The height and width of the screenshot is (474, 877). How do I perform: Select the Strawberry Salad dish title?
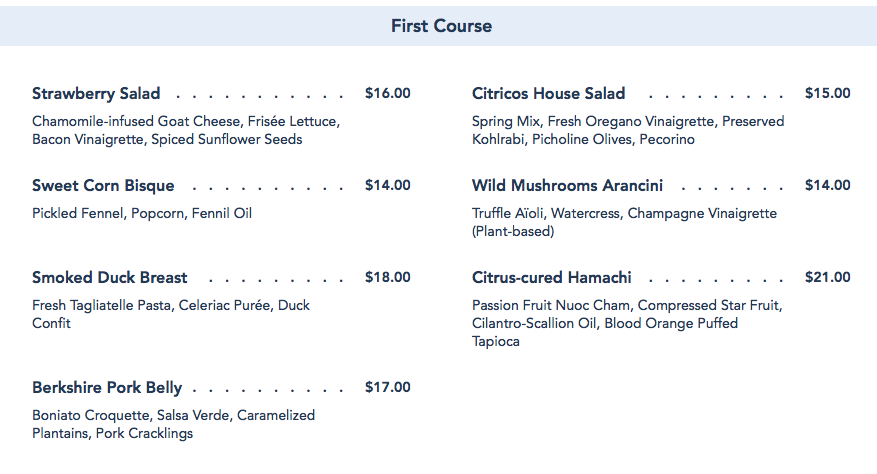(96, 94)
